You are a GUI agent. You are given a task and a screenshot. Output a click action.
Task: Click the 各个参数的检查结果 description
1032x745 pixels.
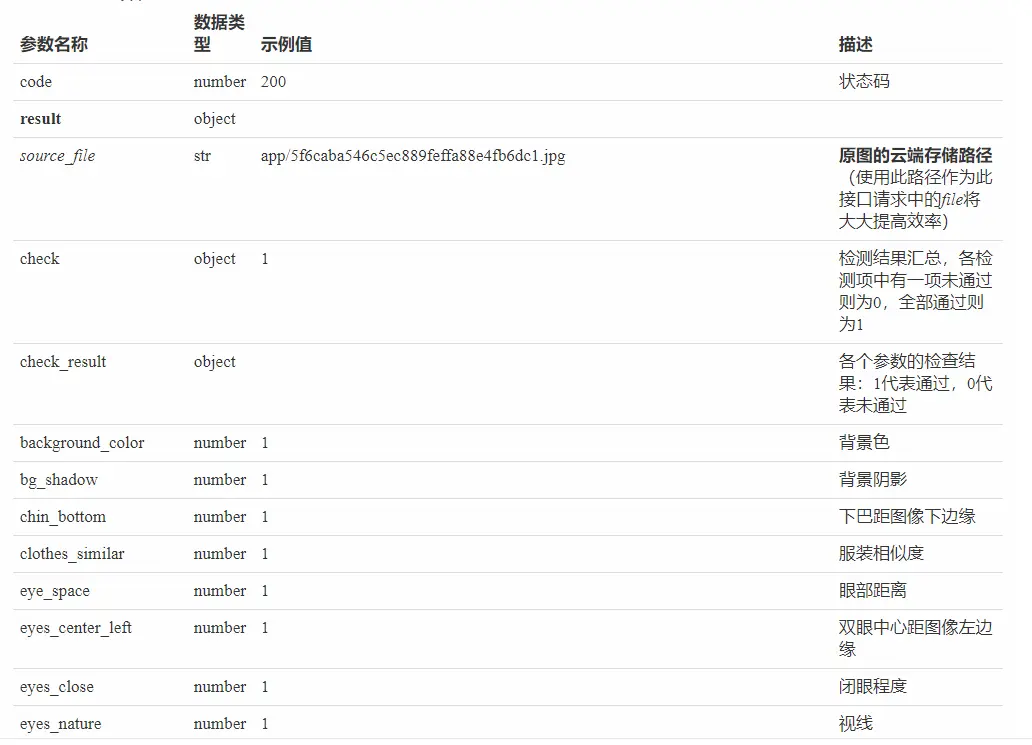pos(916,383)
